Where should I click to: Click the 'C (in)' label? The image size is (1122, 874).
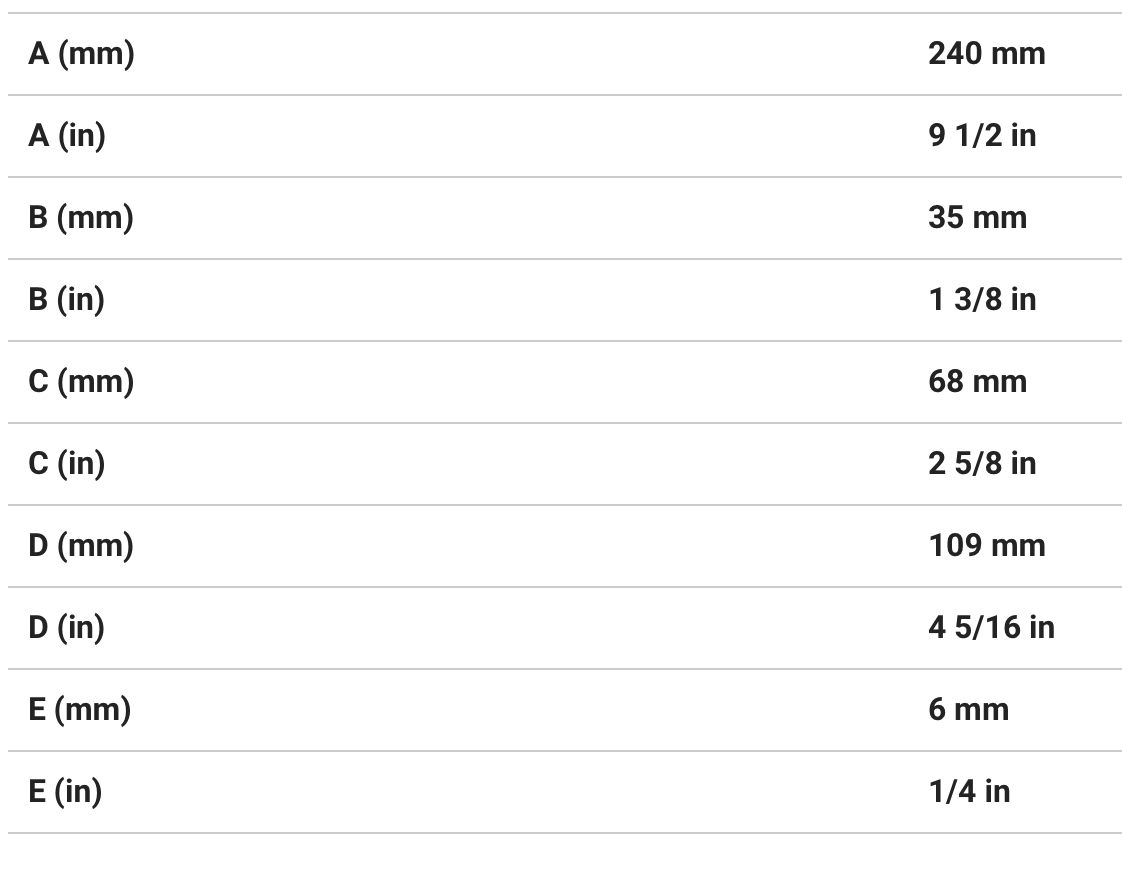pos(67,464)
